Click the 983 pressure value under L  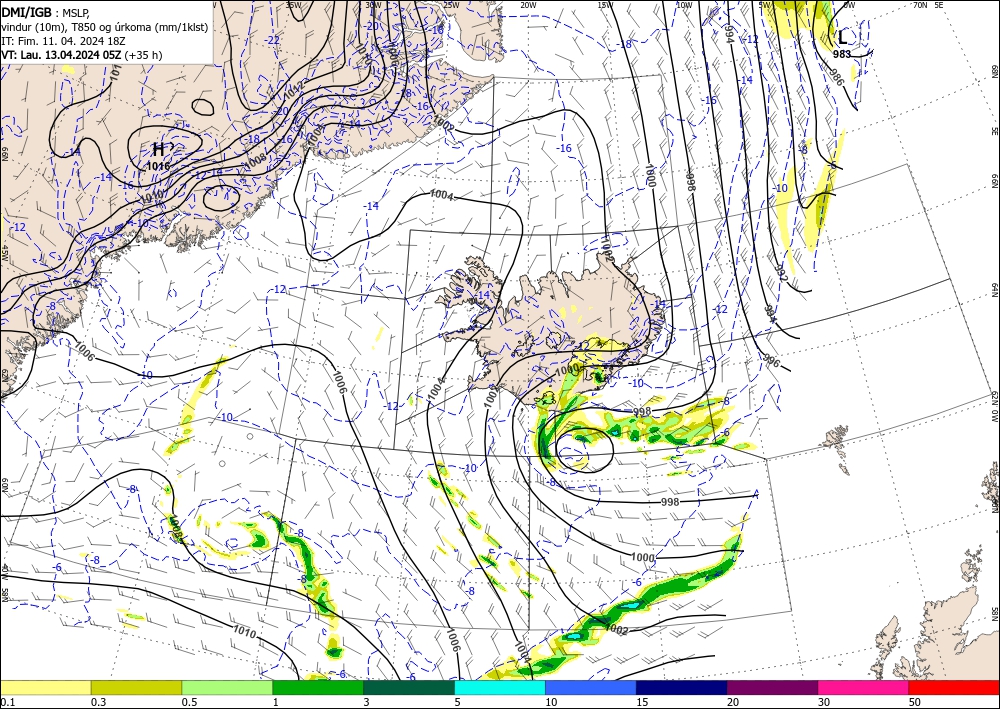(x=842, y=54)
